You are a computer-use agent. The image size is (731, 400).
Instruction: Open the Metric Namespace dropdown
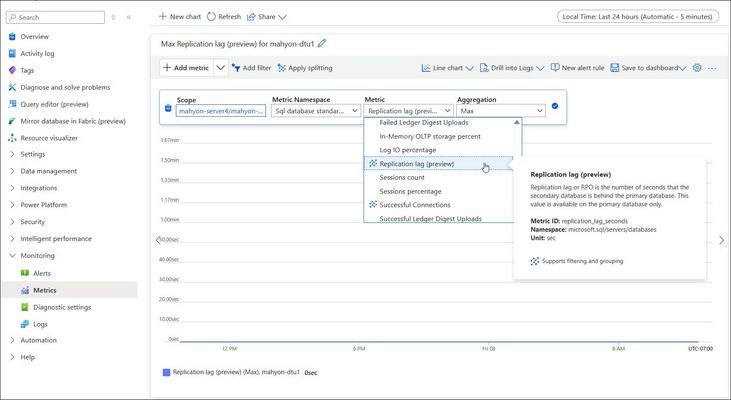tap(316, 111)
